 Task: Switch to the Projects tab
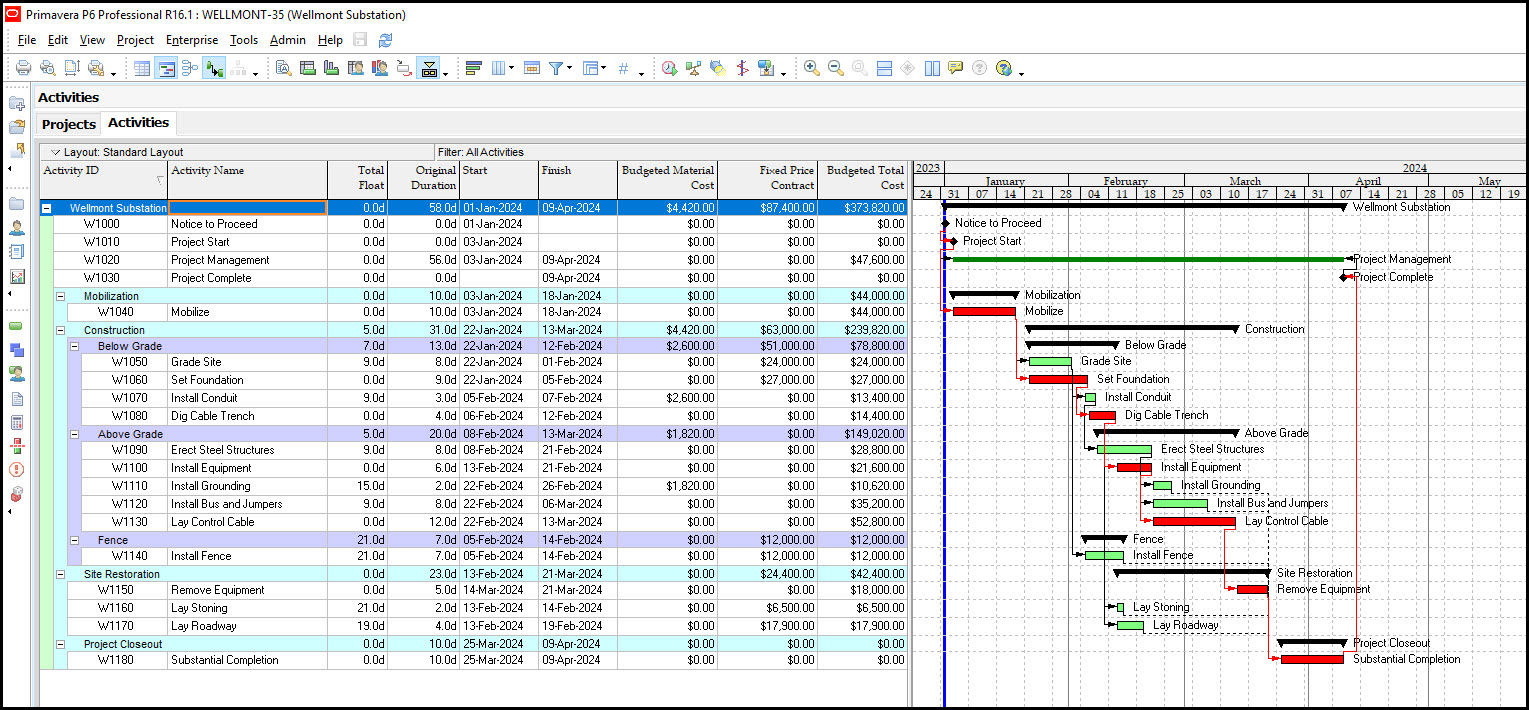pyautogui.click(x=69, y=124)
